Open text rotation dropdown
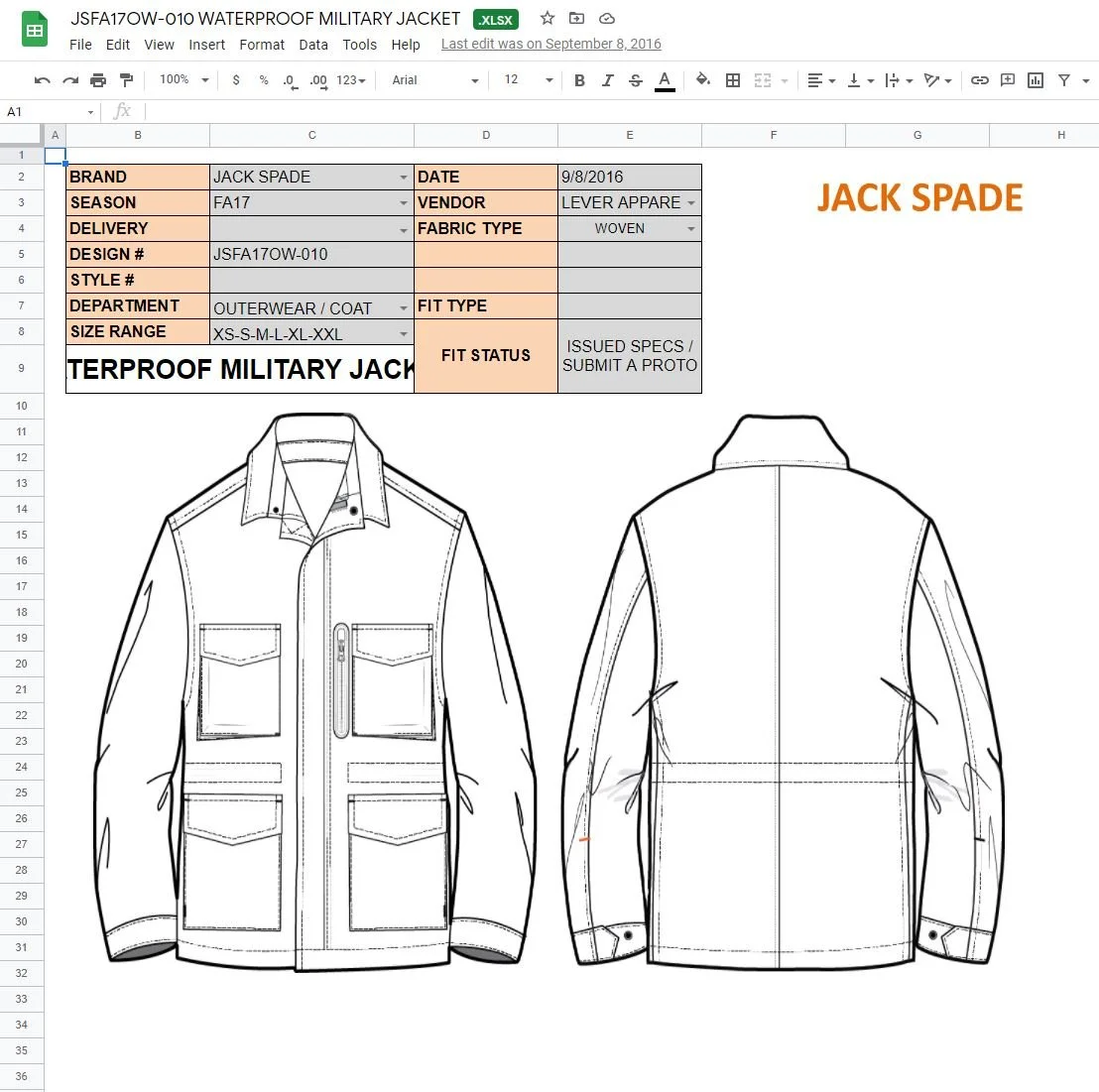Screen dimensions: 1099x1092 click(x=937, y=80)
